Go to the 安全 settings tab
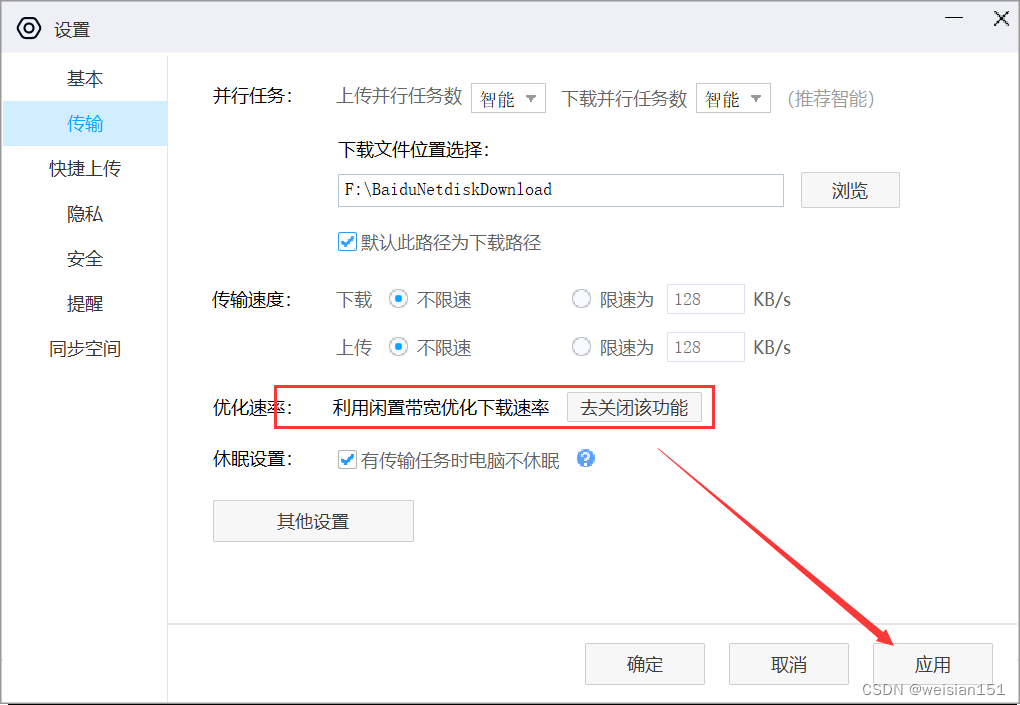 tap(85, 259)
